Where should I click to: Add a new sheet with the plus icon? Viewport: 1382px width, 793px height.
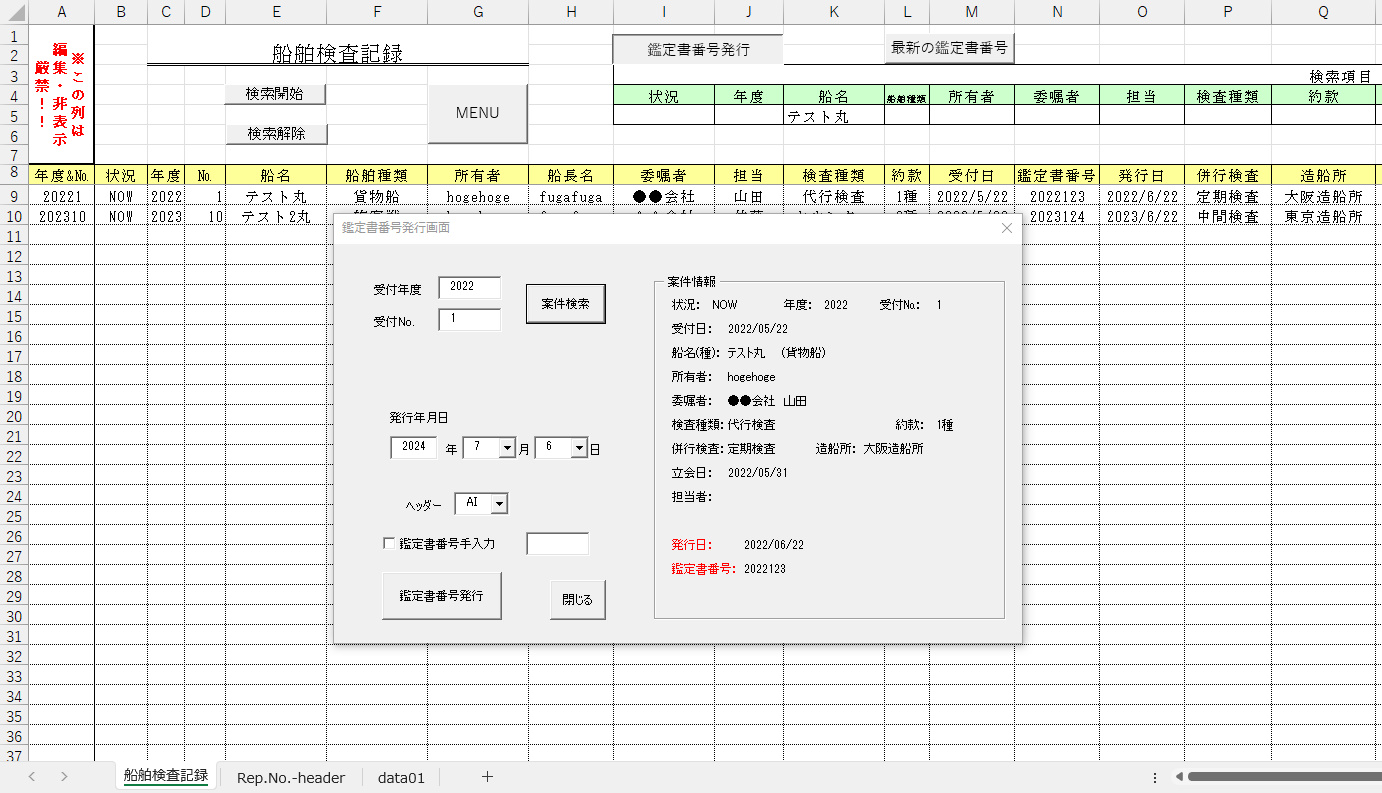pyautogui.click(x=487, y=777)
